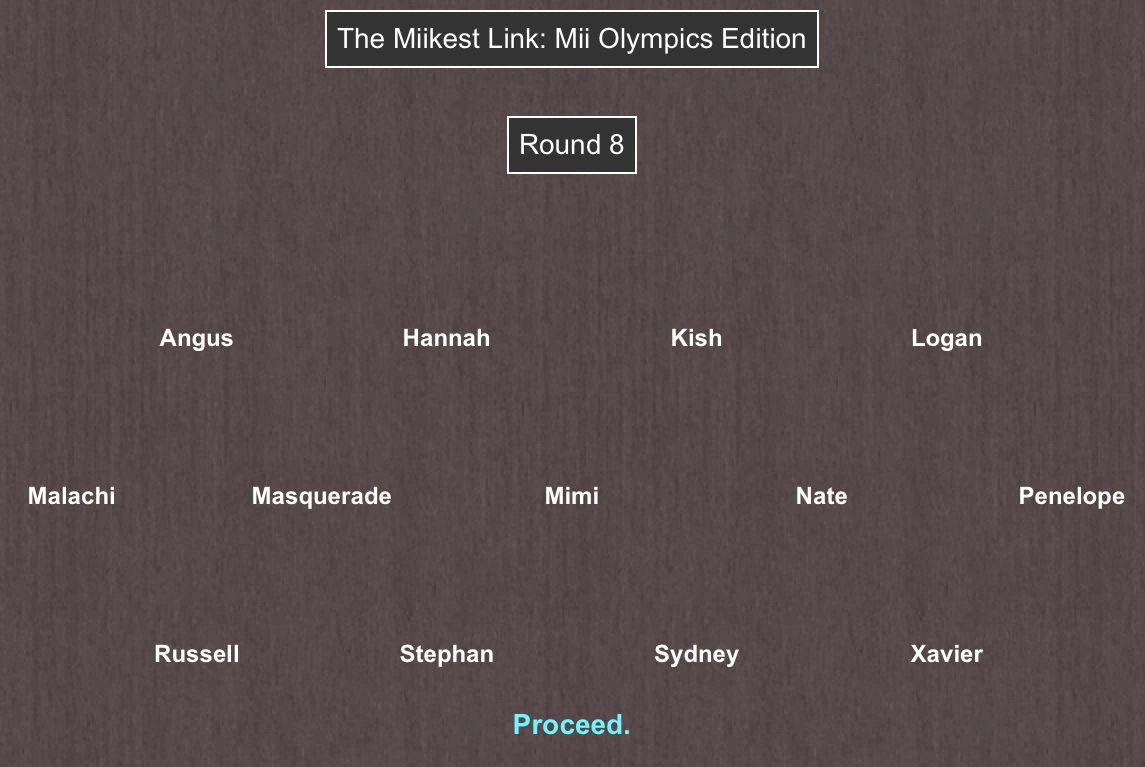The image size is (1145, 767).
Task: Choose Mimi as the weakest link
Action: coord(571,496)
